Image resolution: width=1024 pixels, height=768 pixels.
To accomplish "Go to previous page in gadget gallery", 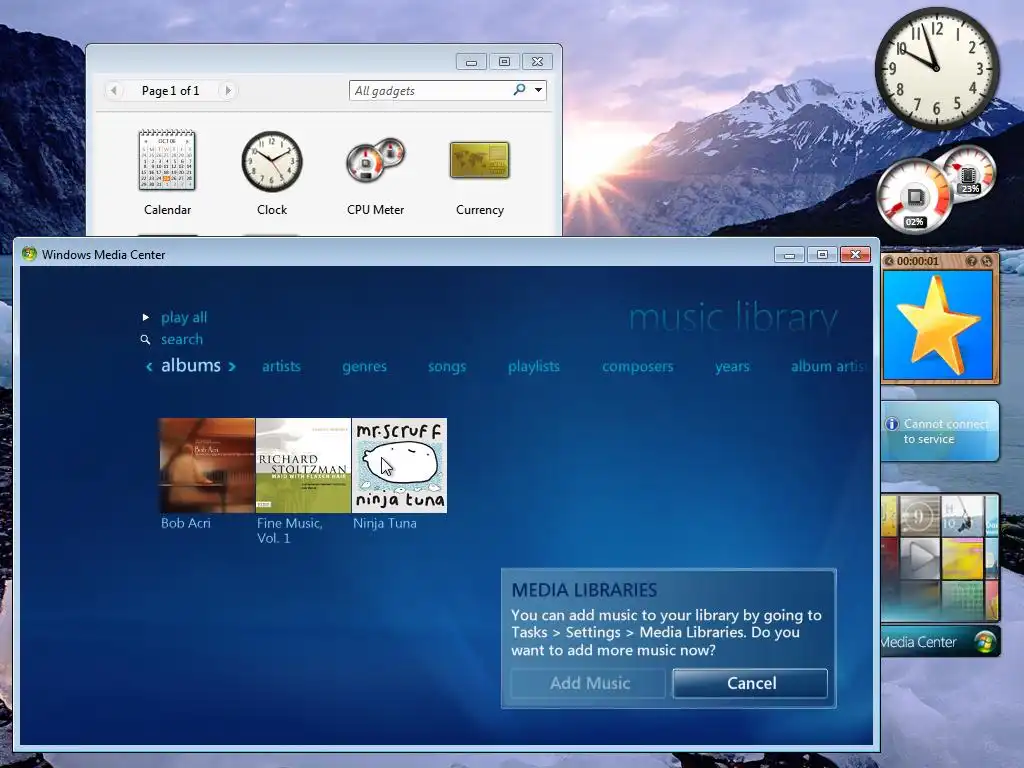I will point(114,90).
